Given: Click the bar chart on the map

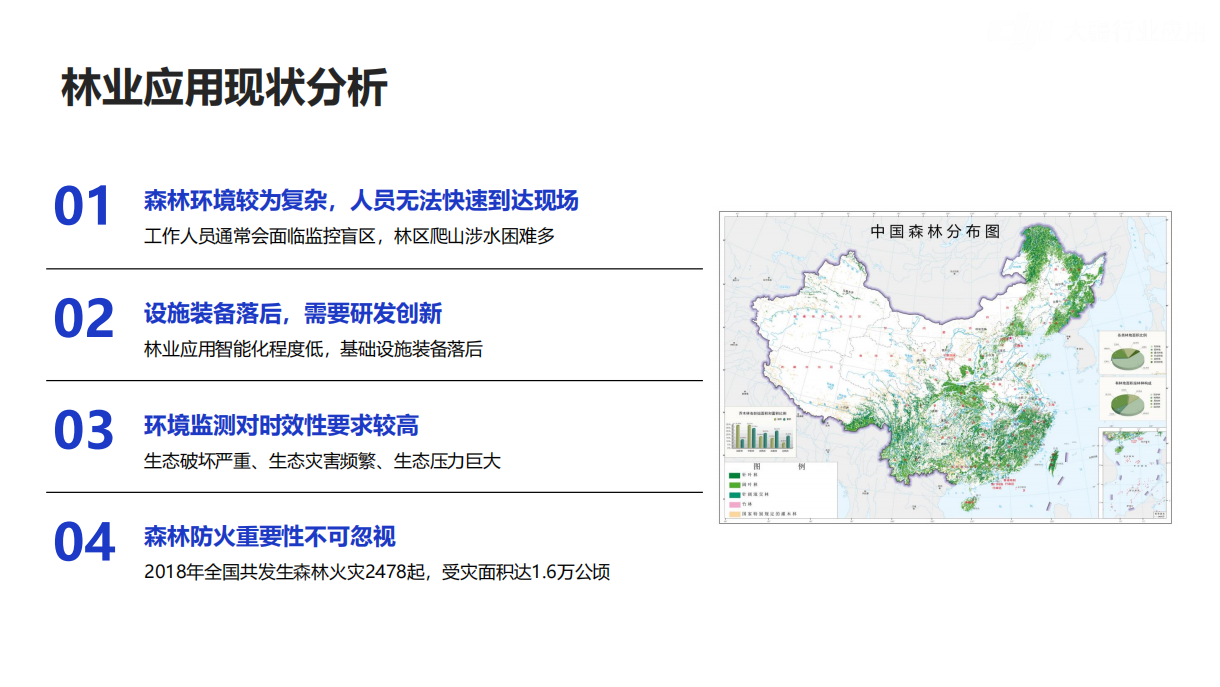Looking at the screenshot, I should pos(761,436).
